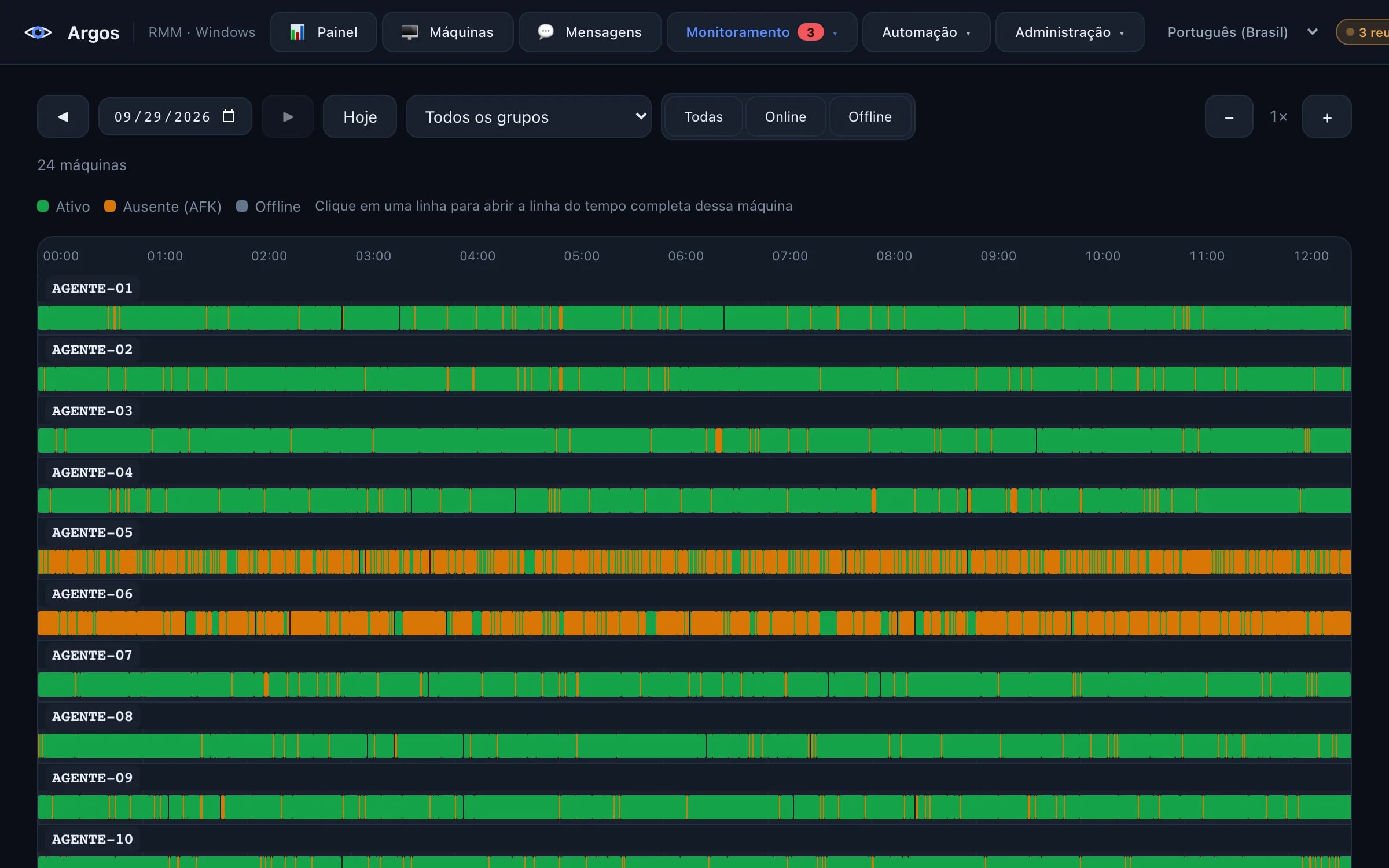This screenshot has width=1389, height=868.
Task: Open the calendar picker icon
Action: [229, 116]
